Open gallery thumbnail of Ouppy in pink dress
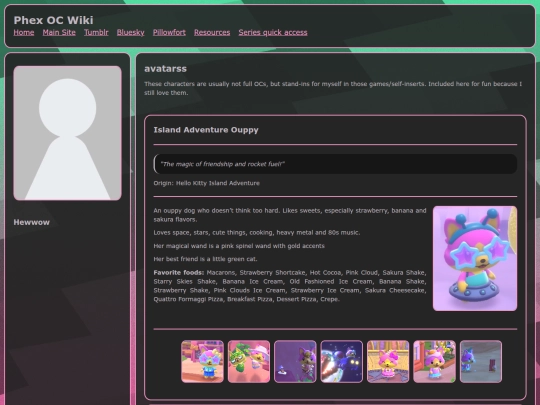The height and width of the screenshot is (405, 540). click(x=388, y=361)
